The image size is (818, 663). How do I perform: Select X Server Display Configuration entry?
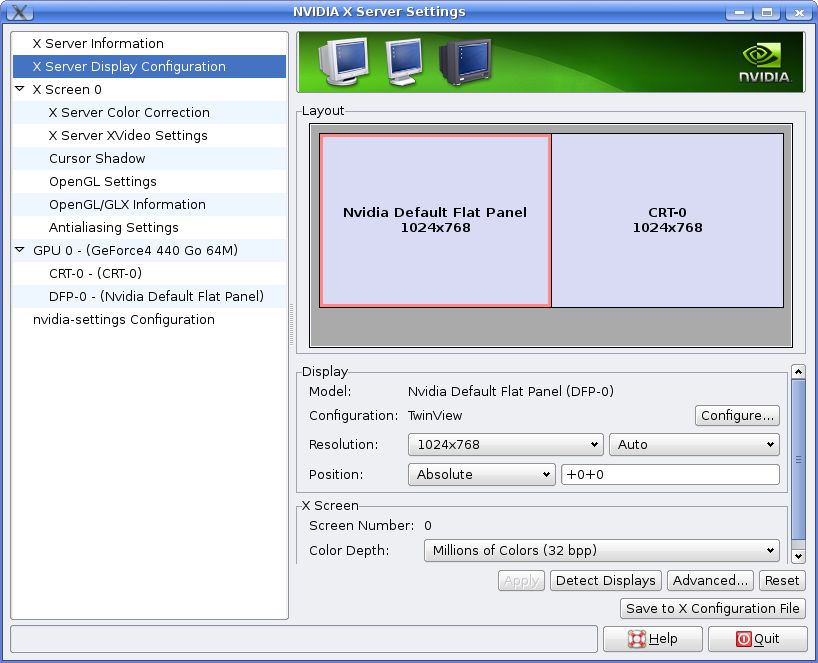point(149,66)
